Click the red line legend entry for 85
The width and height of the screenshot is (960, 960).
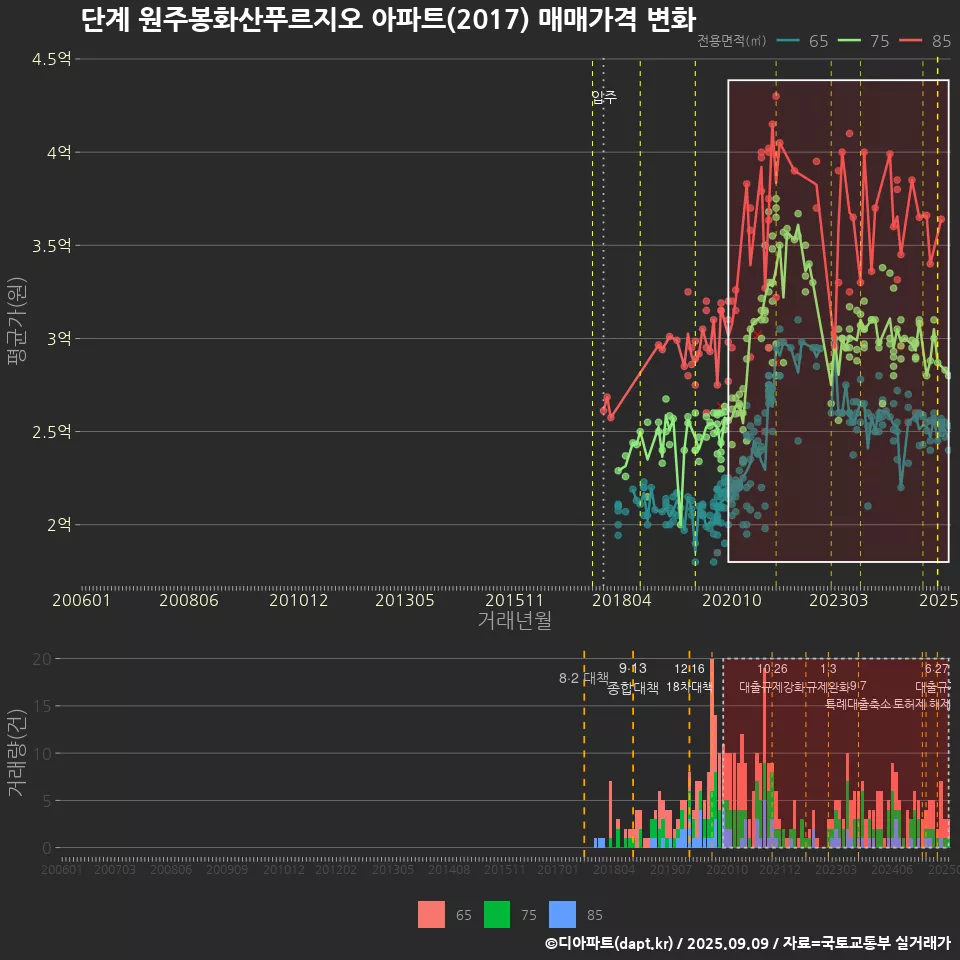pos(925,41)
